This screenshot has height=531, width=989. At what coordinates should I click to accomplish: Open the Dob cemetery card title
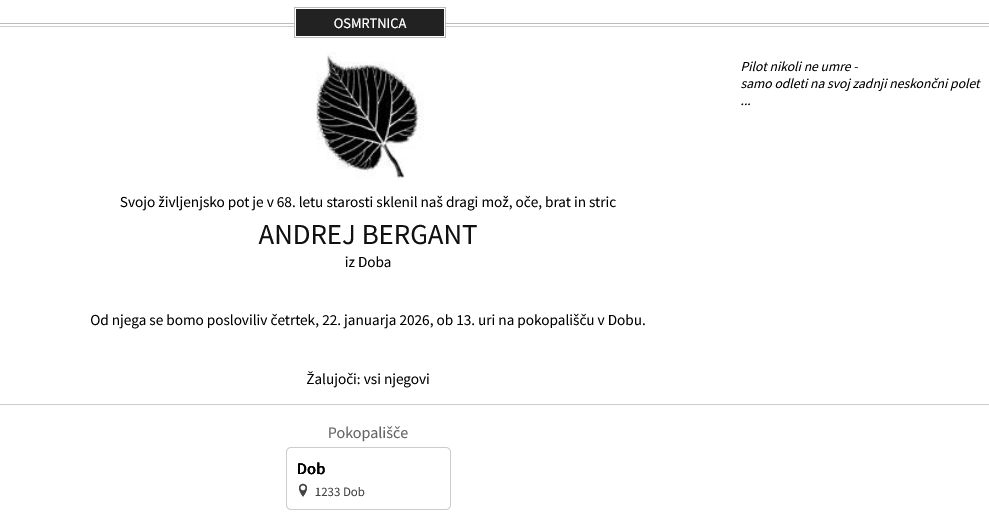pos(311,468)
